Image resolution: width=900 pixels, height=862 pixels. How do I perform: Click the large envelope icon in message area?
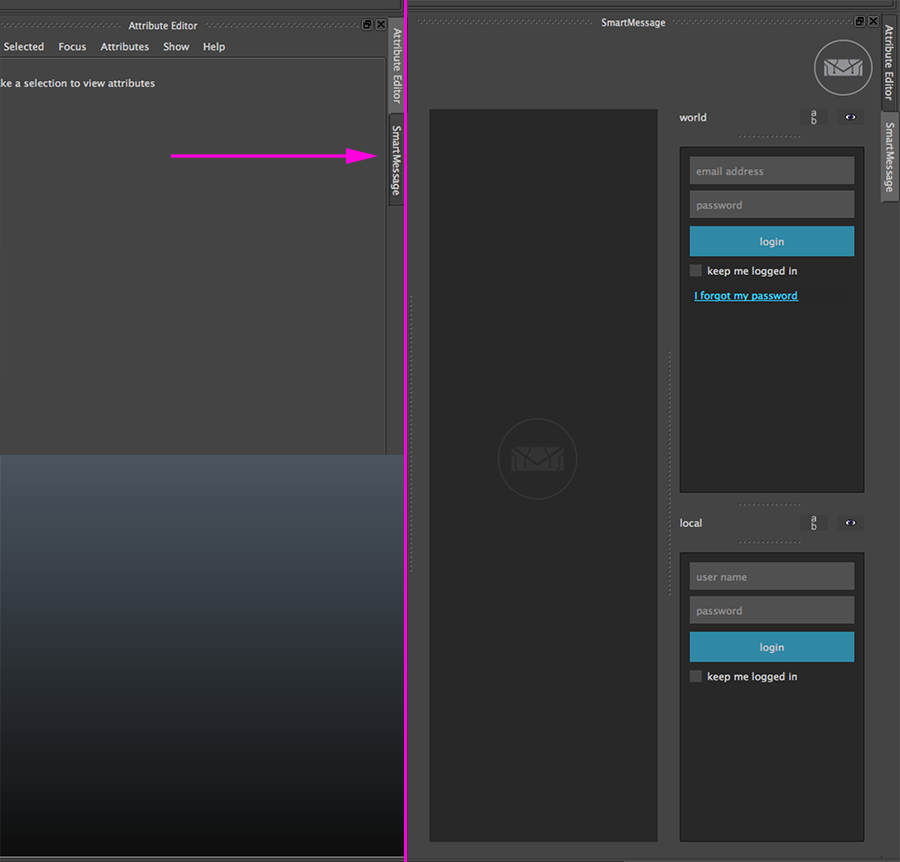tap(537, 459)
